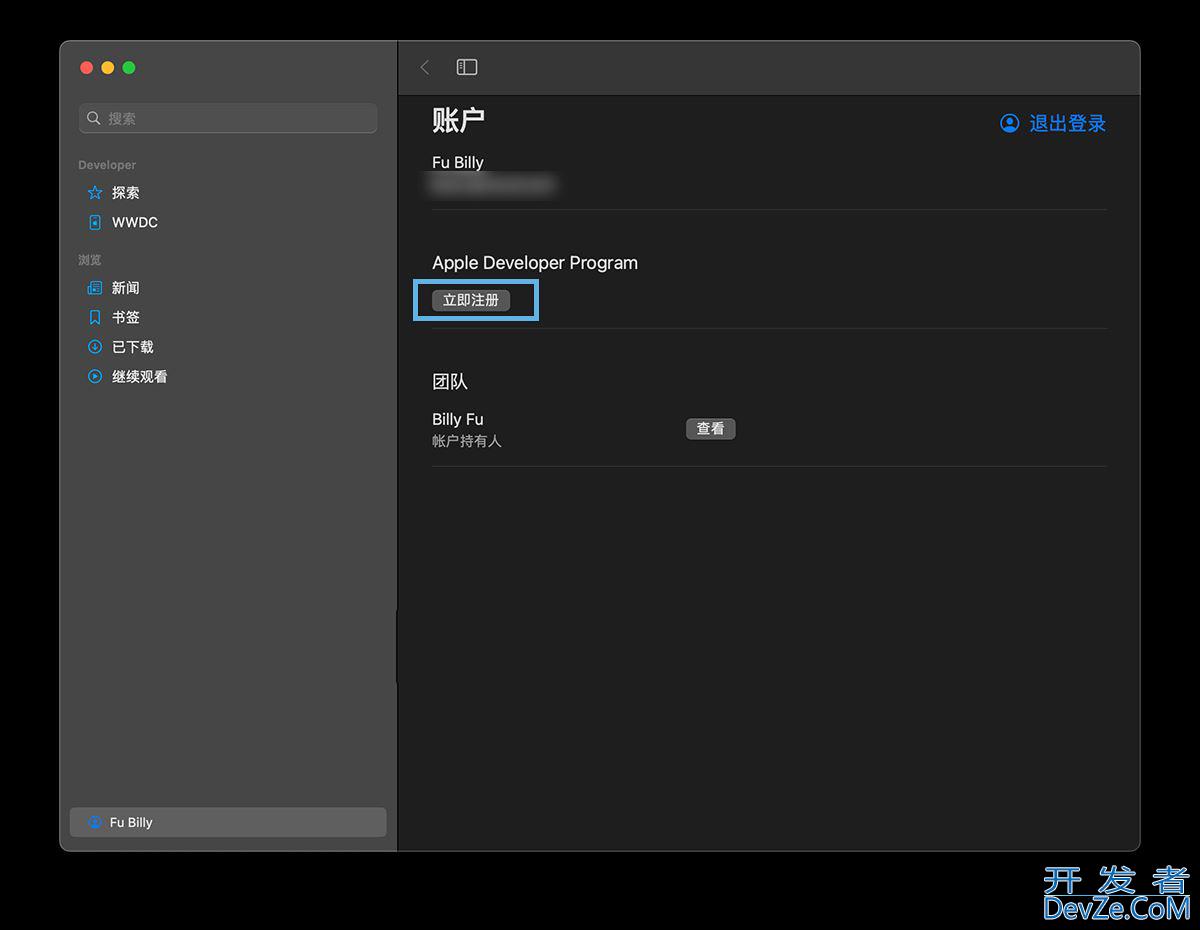Click the 浏览 sidebar header
Screen dimensions: 1200x930
90,260
